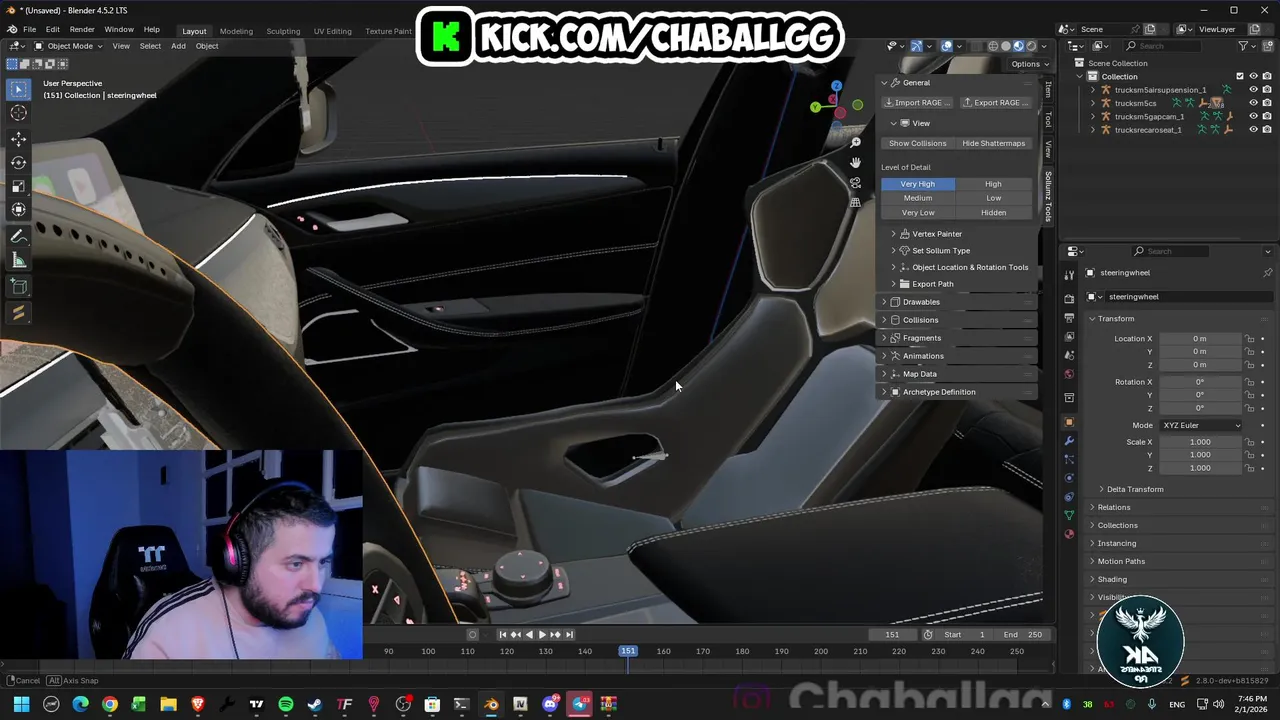This screenshot has height=720, width=1280.
Task: Click the Show Collisions button
Action: [917, 143]
